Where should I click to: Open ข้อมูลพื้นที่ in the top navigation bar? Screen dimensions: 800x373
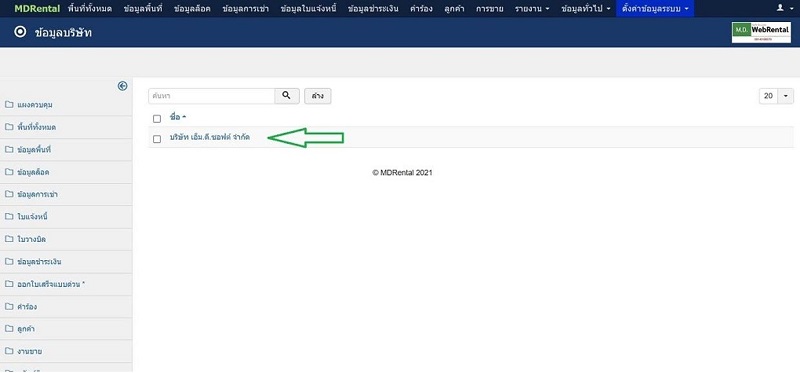point(142,9)
